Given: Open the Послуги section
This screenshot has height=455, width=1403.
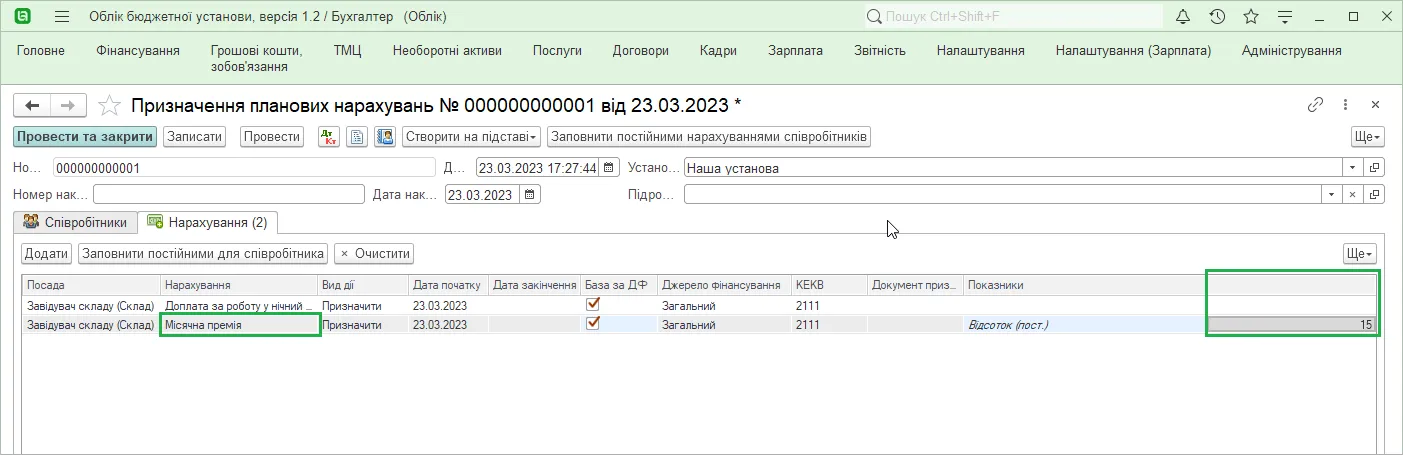Looking at the screenshot, I should [557, 51].
